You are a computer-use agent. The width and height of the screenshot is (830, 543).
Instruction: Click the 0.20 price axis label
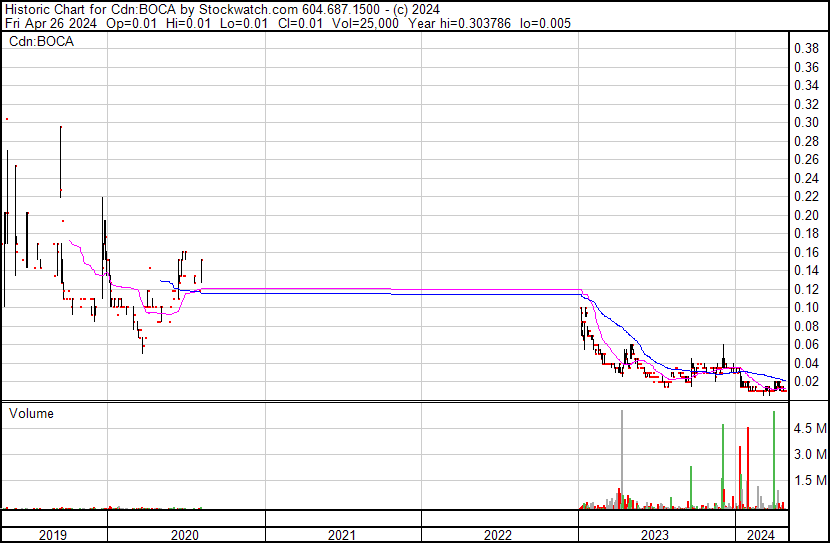pos(806,215)
